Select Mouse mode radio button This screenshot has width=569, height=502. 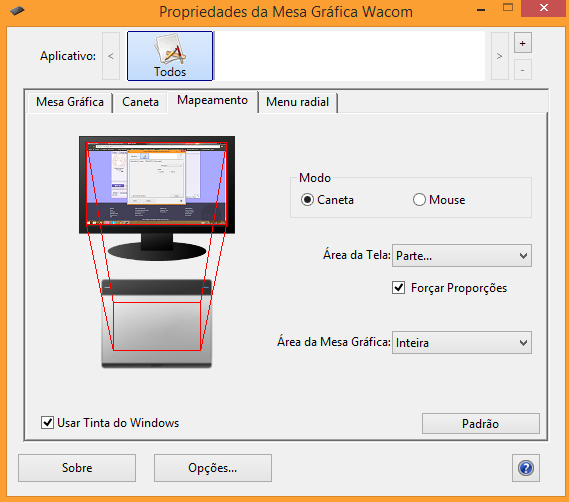click(x=419, y=200)
